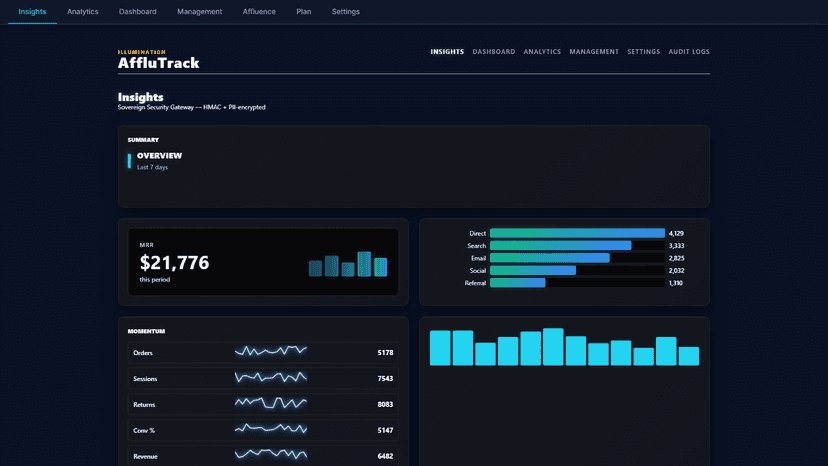Click the MRR mini bar chart
The width and height of the screenshot is (828, 466).
point(348,264)
